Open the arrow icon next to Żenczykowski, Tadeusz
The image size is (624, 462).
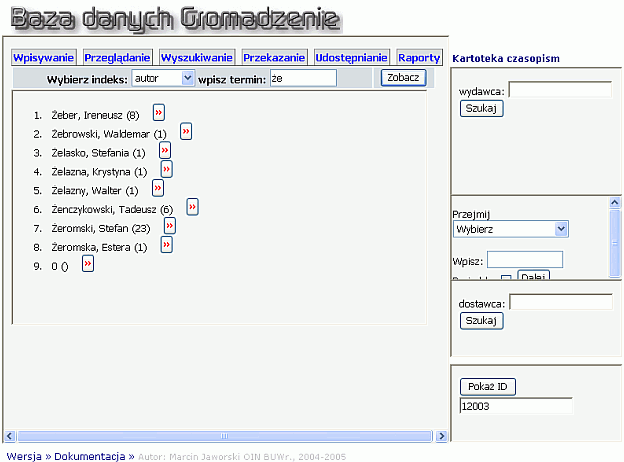coord(193,207)
